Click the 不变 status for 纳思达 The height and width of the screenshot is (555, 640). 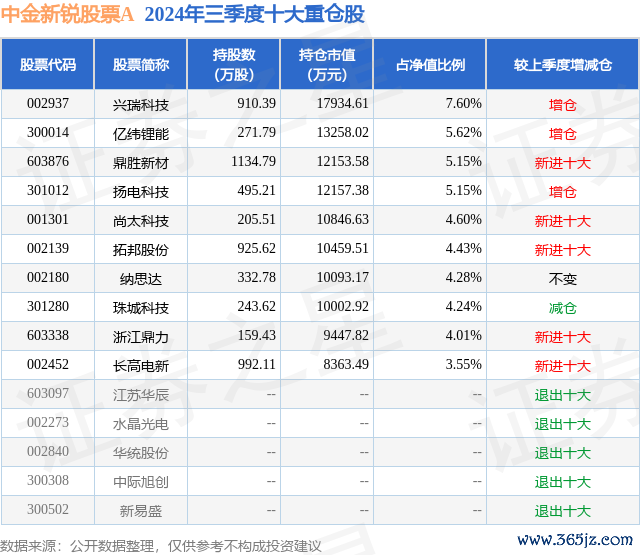click(x=562, y=279)
